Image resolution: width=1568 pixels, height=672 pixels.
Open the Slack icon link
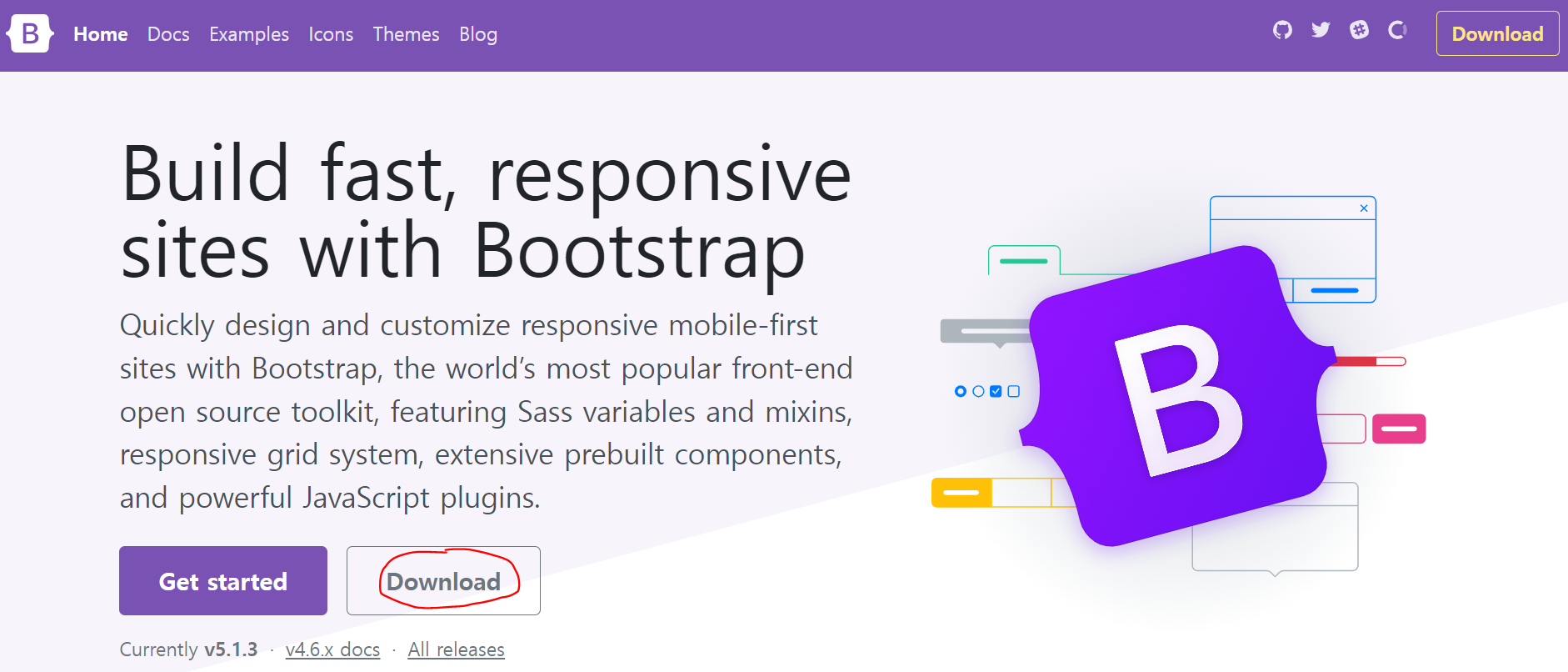click(x=1359, y=31)
